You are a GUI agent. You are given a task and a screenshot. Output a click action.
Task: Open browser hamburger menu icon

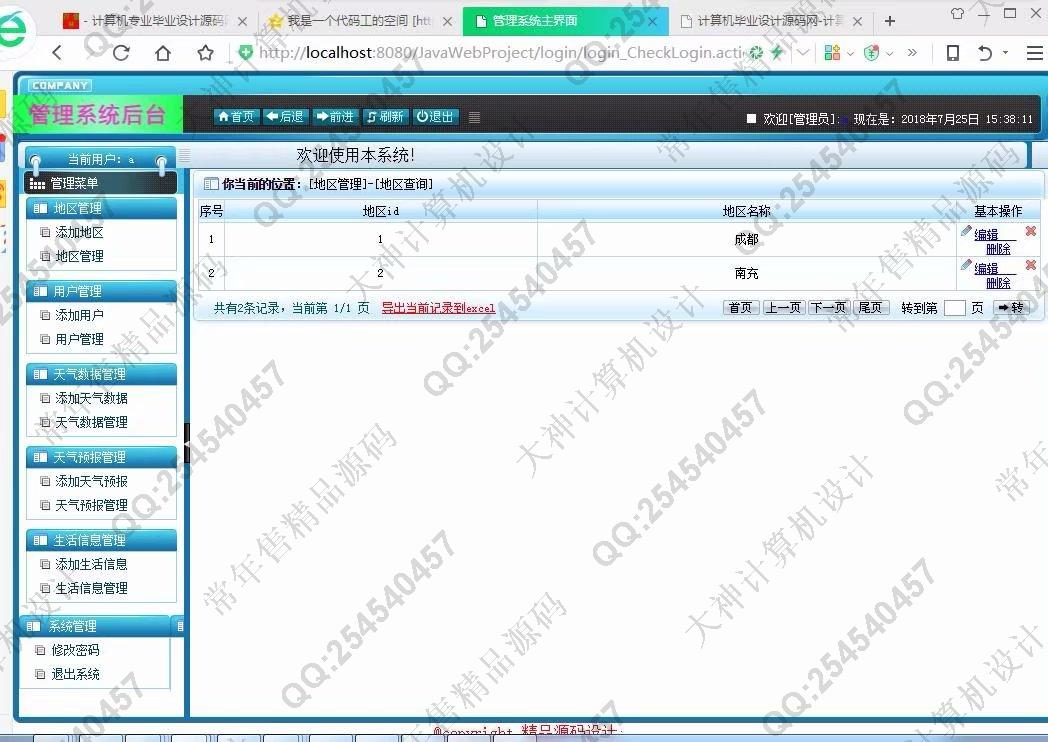pos(1035,53)
